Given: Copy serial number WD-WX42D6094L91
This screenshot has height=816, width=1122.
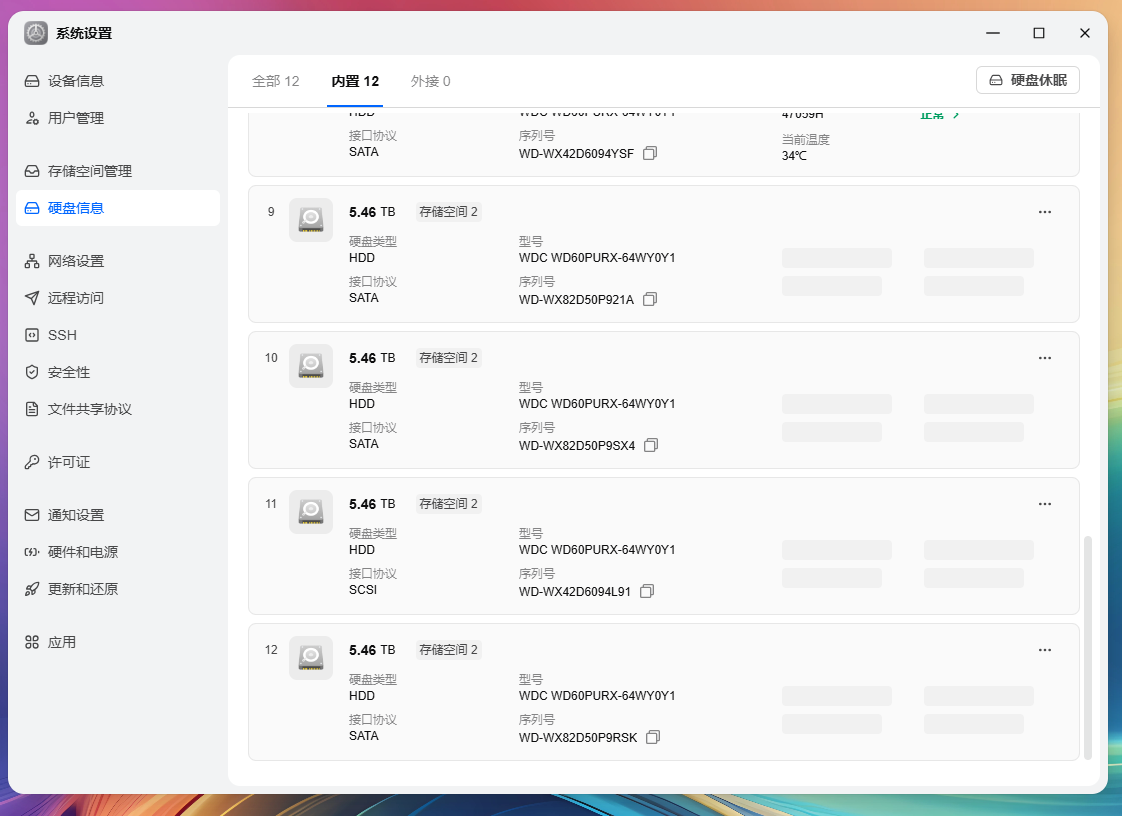Looking at the screenshot, I should pyautogui.click(x=647, y=591).
